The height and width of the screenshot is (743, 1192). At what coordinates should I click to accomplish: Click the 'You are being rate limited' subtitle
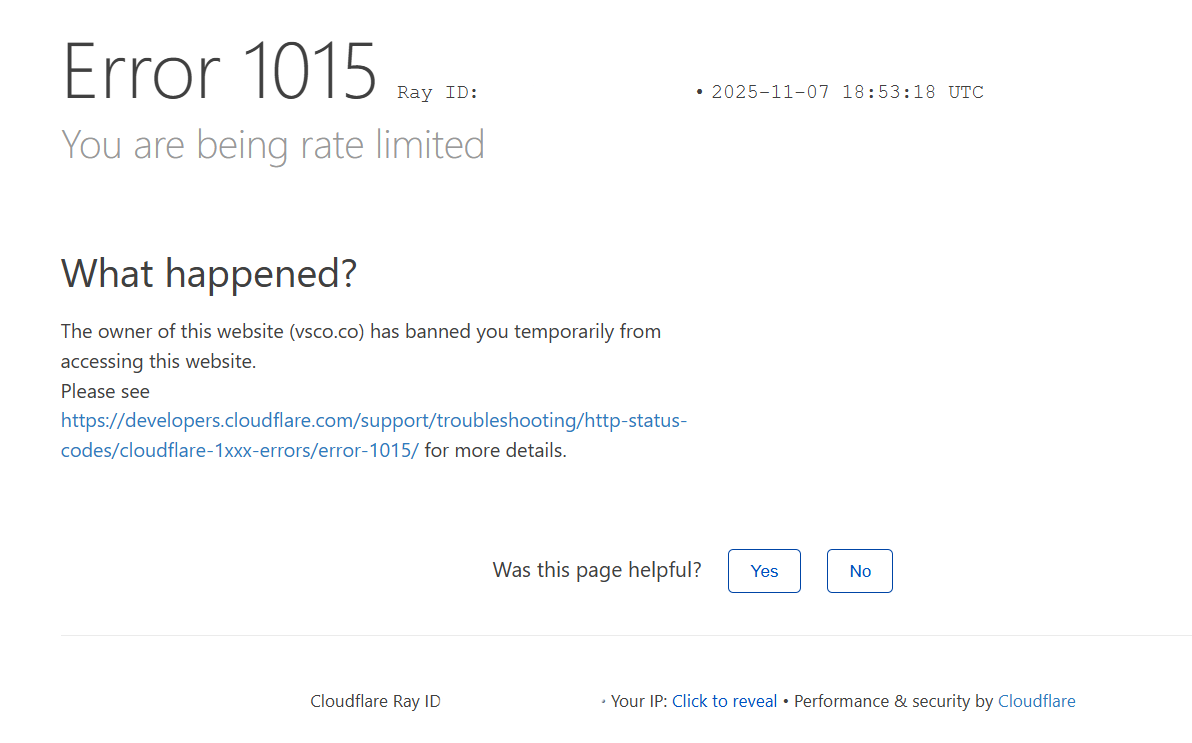click(272, 145)
